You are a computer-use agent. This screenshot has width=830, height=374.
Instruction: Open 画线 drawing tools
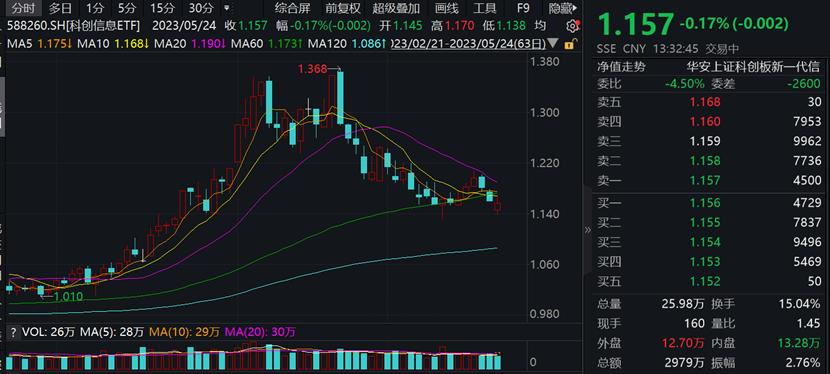[x=446, y=8]
